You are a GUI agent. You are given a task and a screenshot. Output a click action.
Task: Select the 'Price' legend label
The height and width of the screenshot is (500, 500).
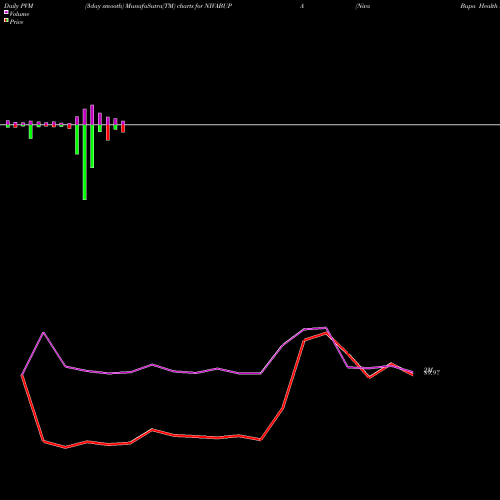[x=16, y=22]
